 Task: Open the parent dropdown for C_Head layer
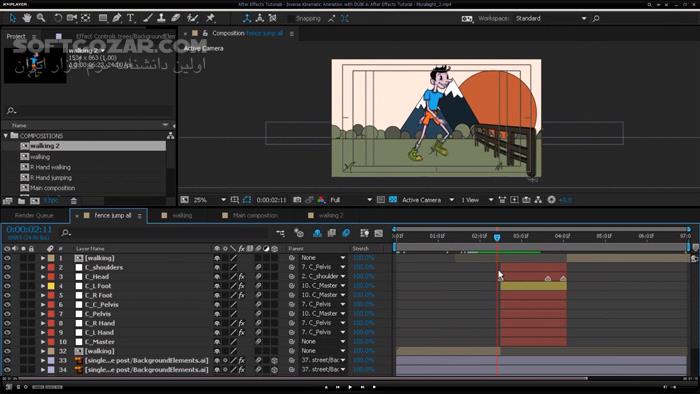pyautogui.click(x=323, y=276)
